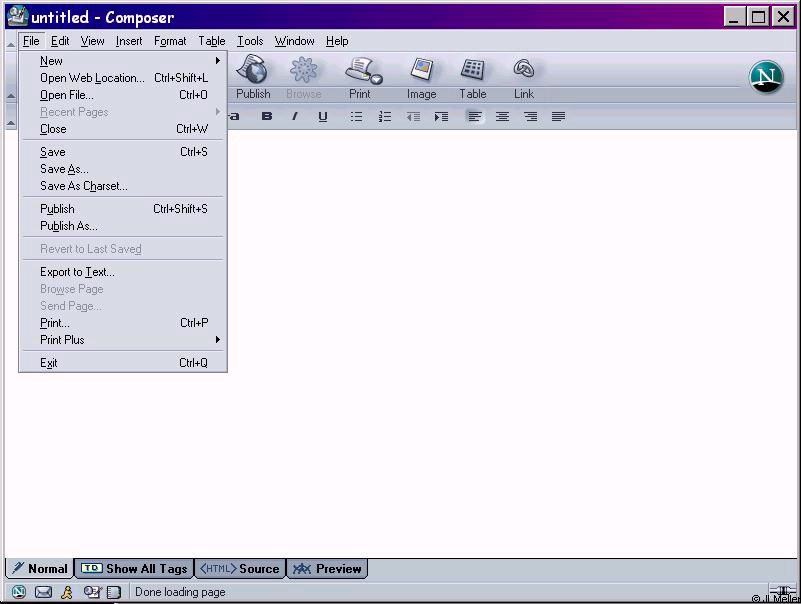Align text right
801x604 pixels.
coord(530,117)
